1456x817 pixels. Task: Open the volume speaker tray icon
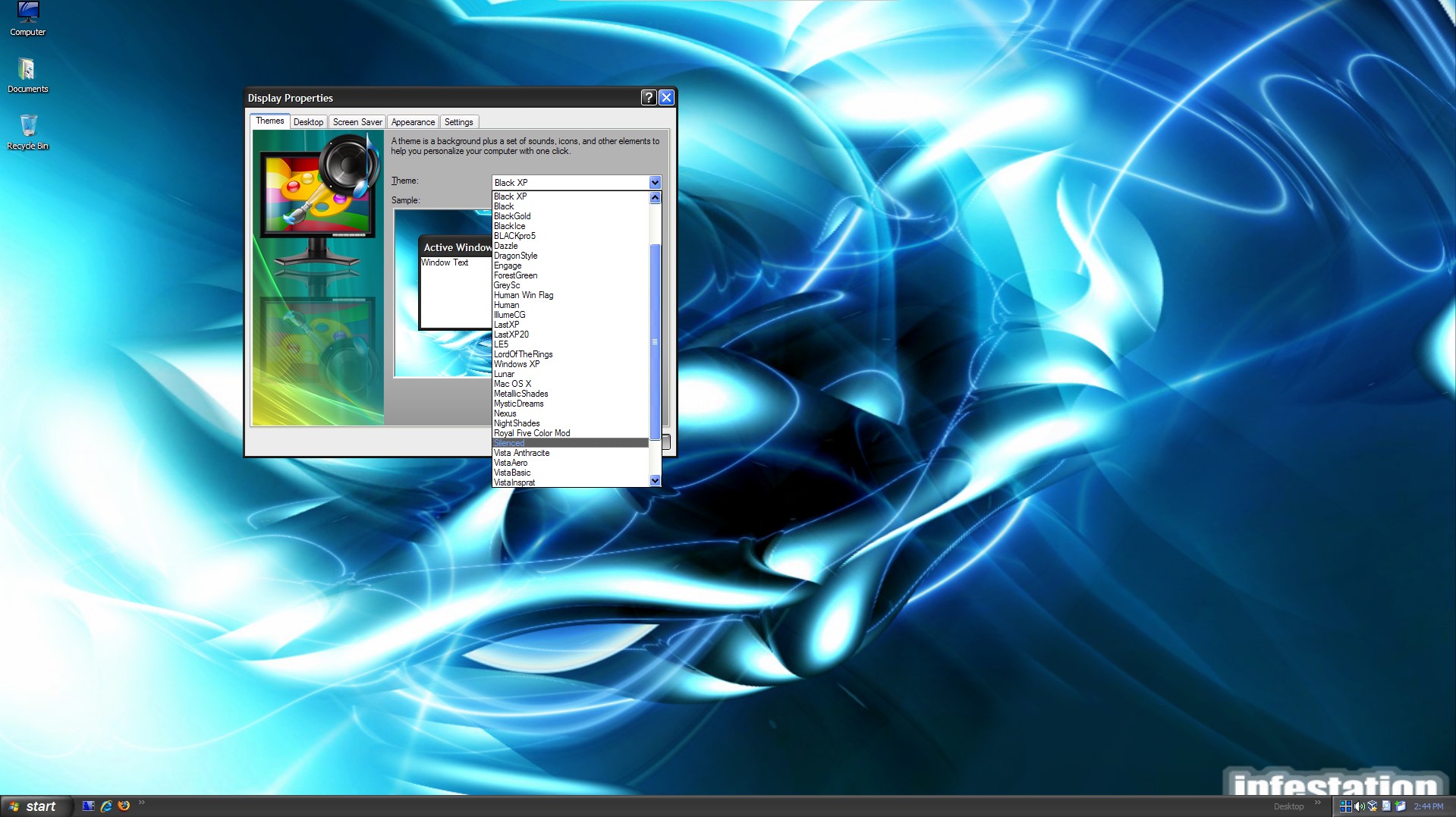[1359, 806]
